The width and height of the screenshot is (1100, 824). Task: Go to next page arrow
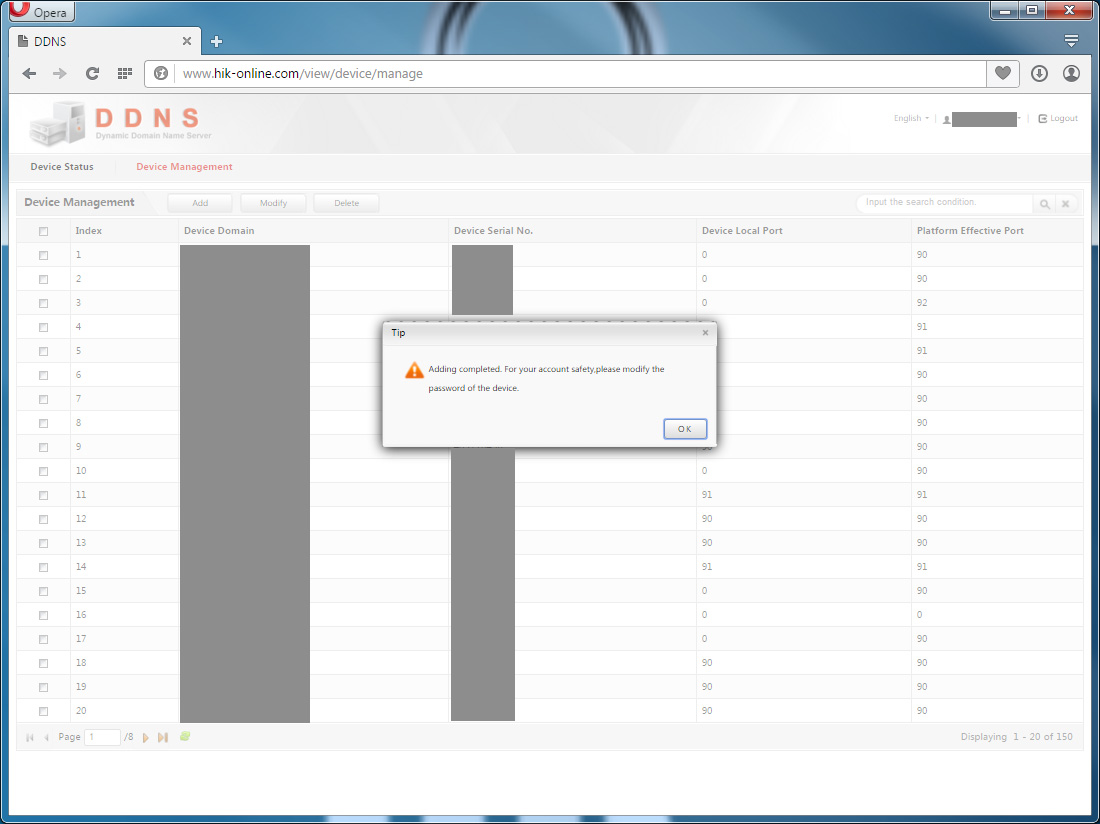(x=146, y=738)
